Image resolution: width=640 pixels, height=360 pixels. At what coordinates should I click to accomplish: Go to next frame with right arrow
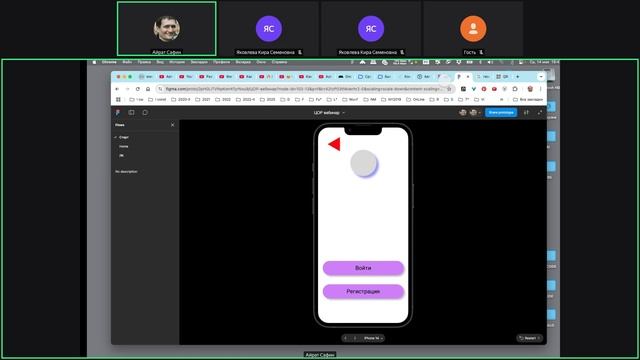[355, 338]
